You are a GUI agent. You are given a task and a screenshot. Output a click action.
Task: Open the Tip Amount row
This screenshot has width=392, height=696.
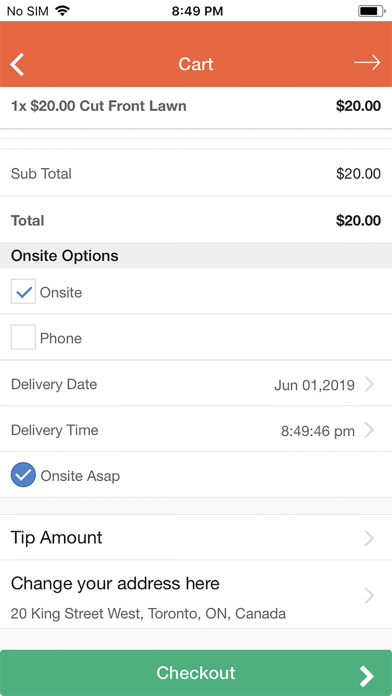pyautogui.click(x=196, y=538)
